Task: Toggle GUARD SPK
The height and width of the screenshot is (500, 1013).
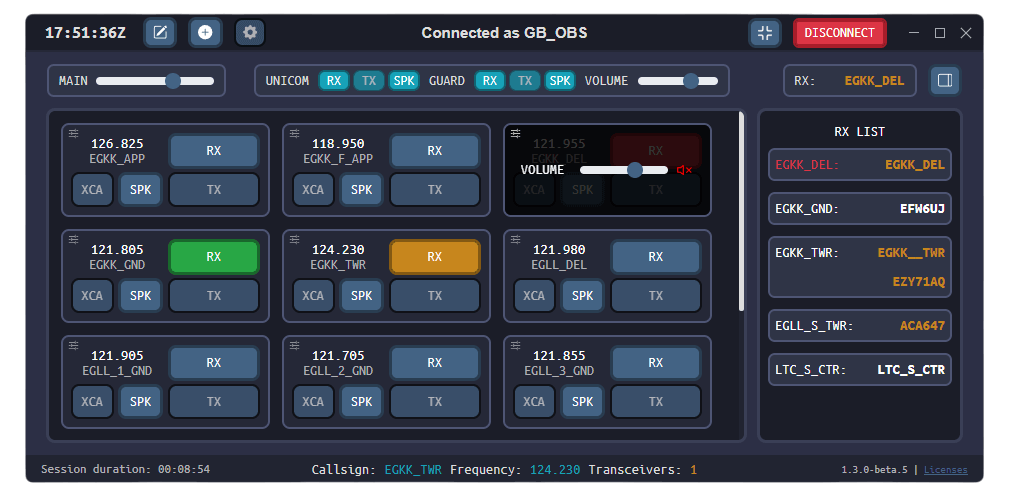Action: pyautogui.click(x=560, y=81)
